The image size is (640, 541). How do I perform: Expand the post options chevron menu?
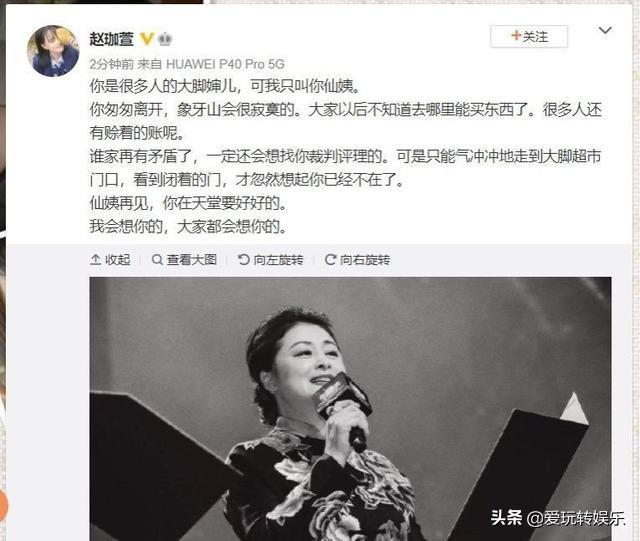tap(605, 30)
